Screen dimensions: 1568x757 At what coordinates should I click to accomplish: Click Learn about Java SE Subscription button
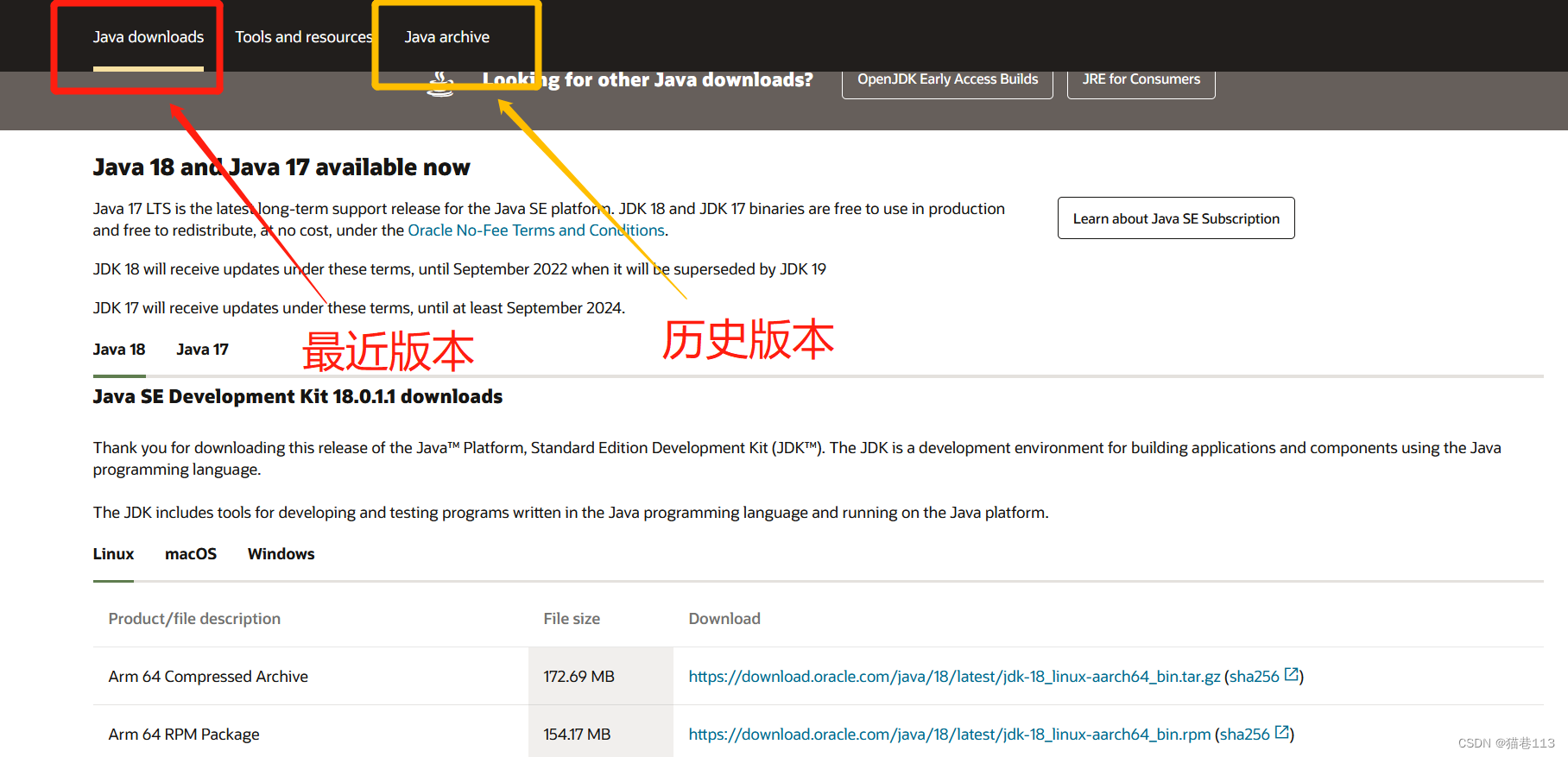tap(1176, 218)
